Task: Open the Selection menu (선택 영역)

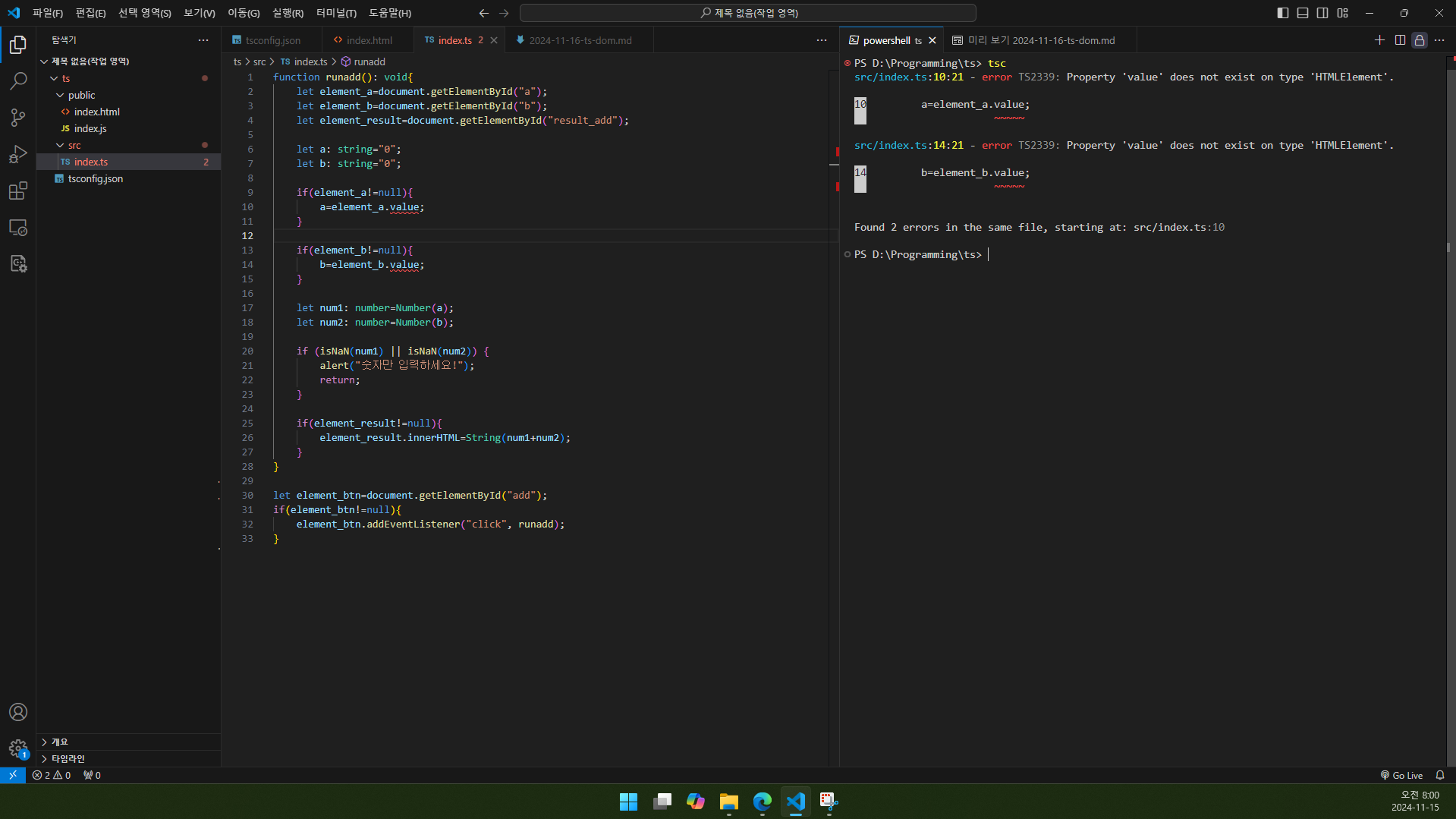Action: (x=144, y=13)
